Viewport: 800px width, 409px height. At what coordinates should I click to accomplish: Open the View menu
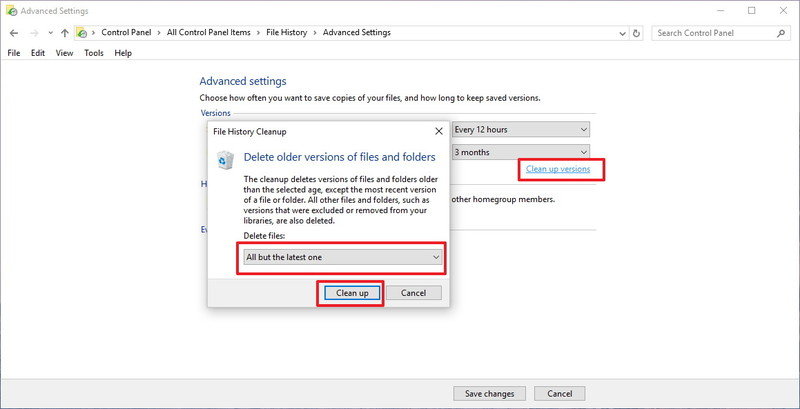coord(64,53)
